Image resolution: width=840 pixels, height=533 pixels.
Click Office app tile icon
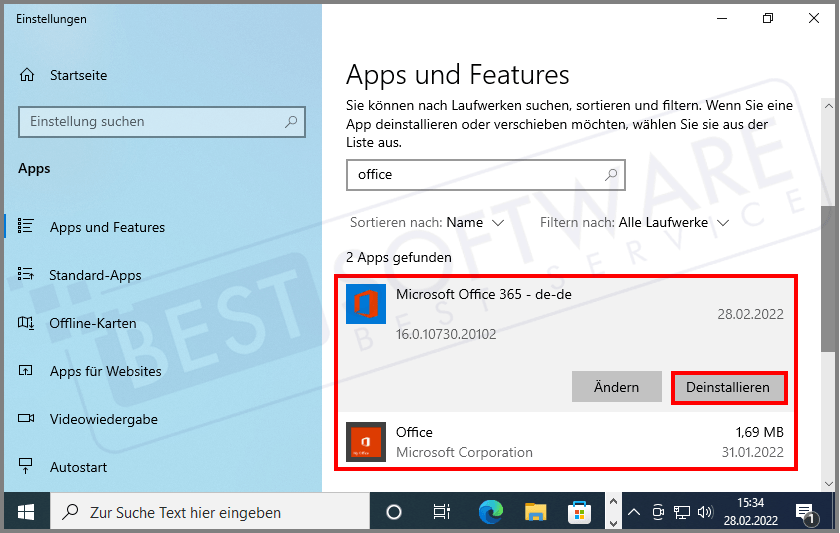coord(366,442)
